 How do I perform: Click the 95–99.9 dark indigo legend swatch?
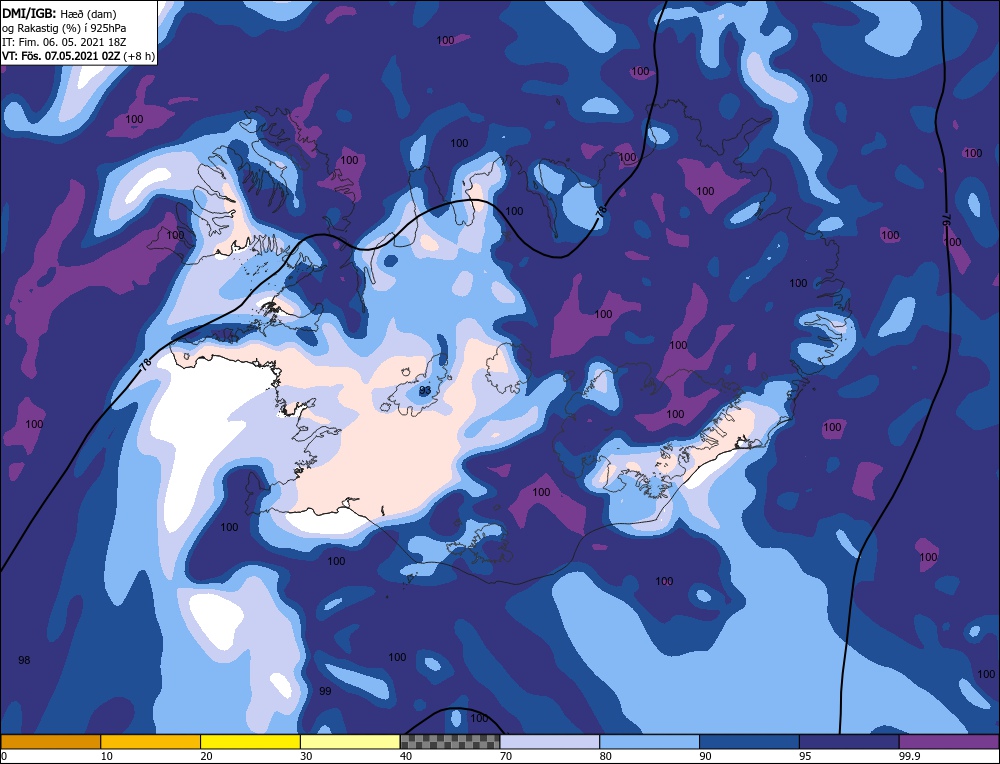(x=849, y=741)
